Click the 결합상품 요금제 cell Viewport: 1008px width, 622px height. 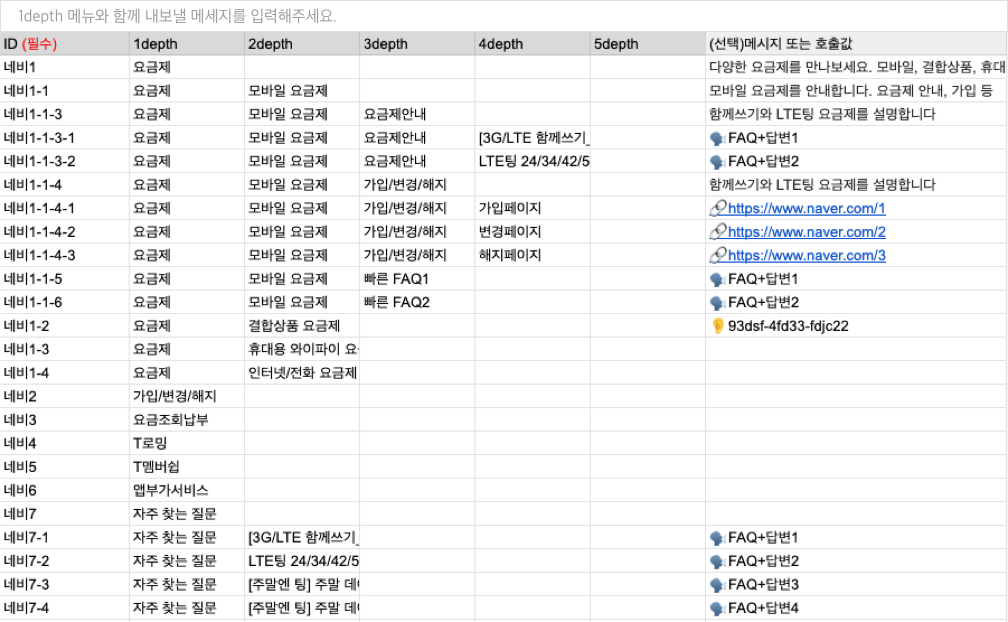click(302, 326)
